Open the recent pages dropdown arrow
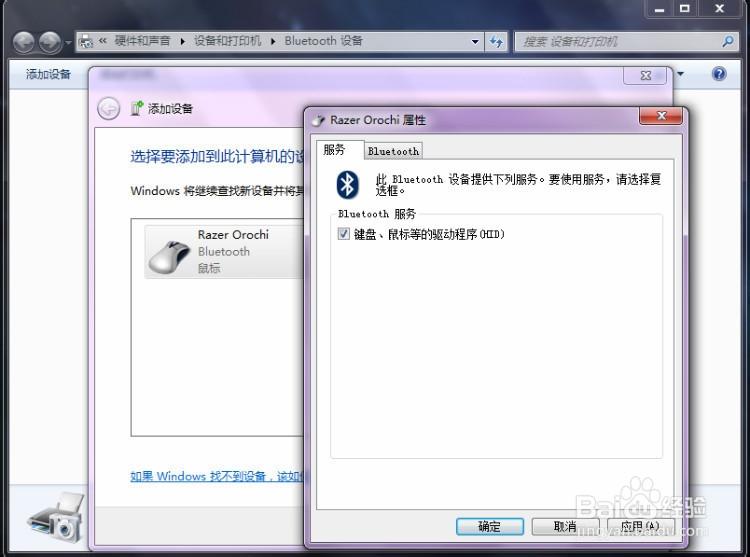 [x=67, y=43]
